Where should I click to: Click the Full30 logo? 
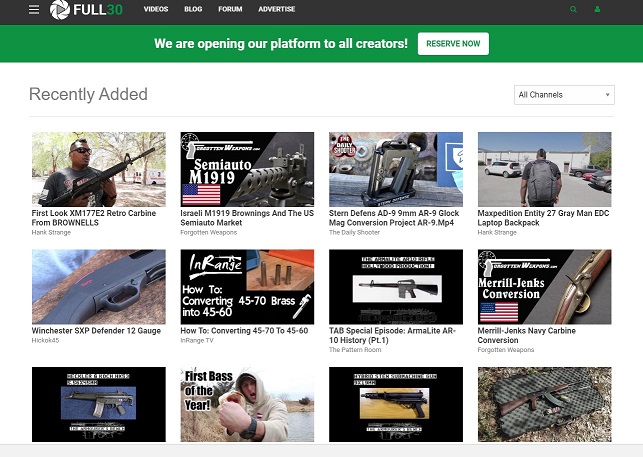[86, 9]
